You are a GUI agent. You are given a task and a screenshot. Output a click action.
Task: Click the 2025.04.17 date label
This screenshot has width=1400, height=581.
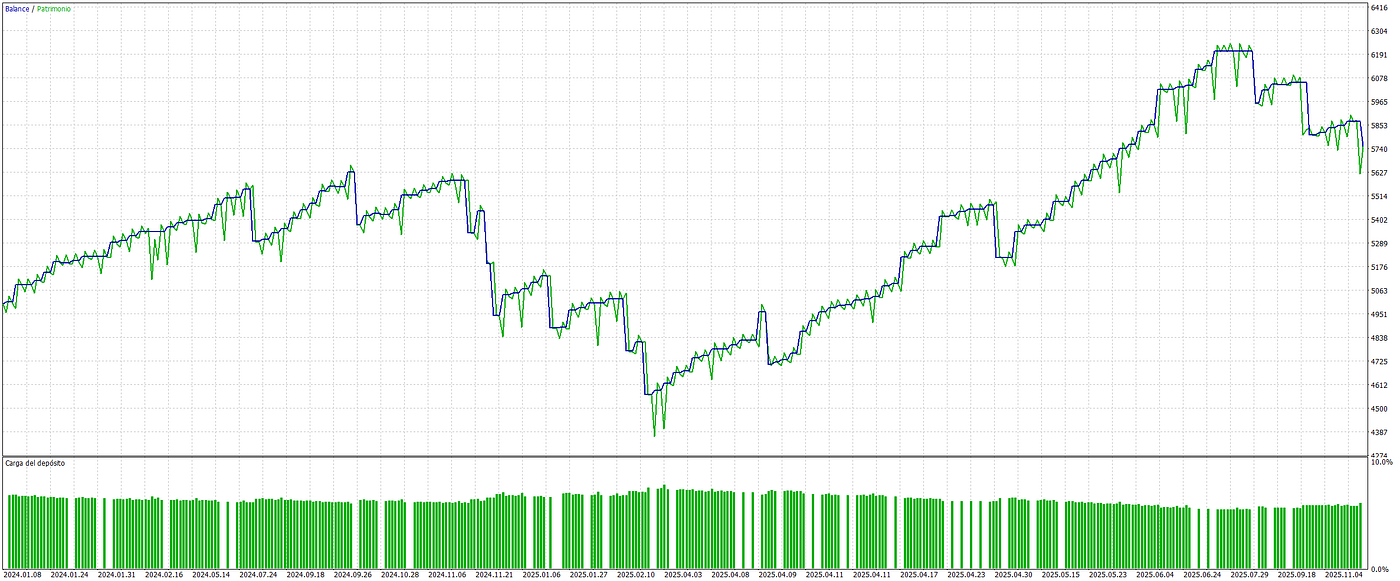click(x=920, y=575)
